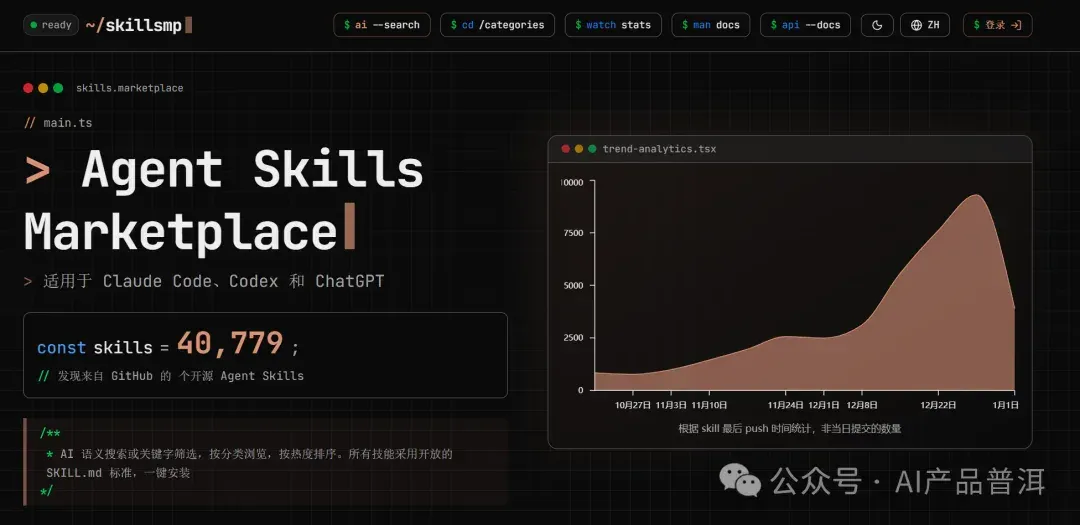Viewport: 1080px width, 525px height.
Task: Open api --docs navigation link
Action: click(x=805, y=25)
